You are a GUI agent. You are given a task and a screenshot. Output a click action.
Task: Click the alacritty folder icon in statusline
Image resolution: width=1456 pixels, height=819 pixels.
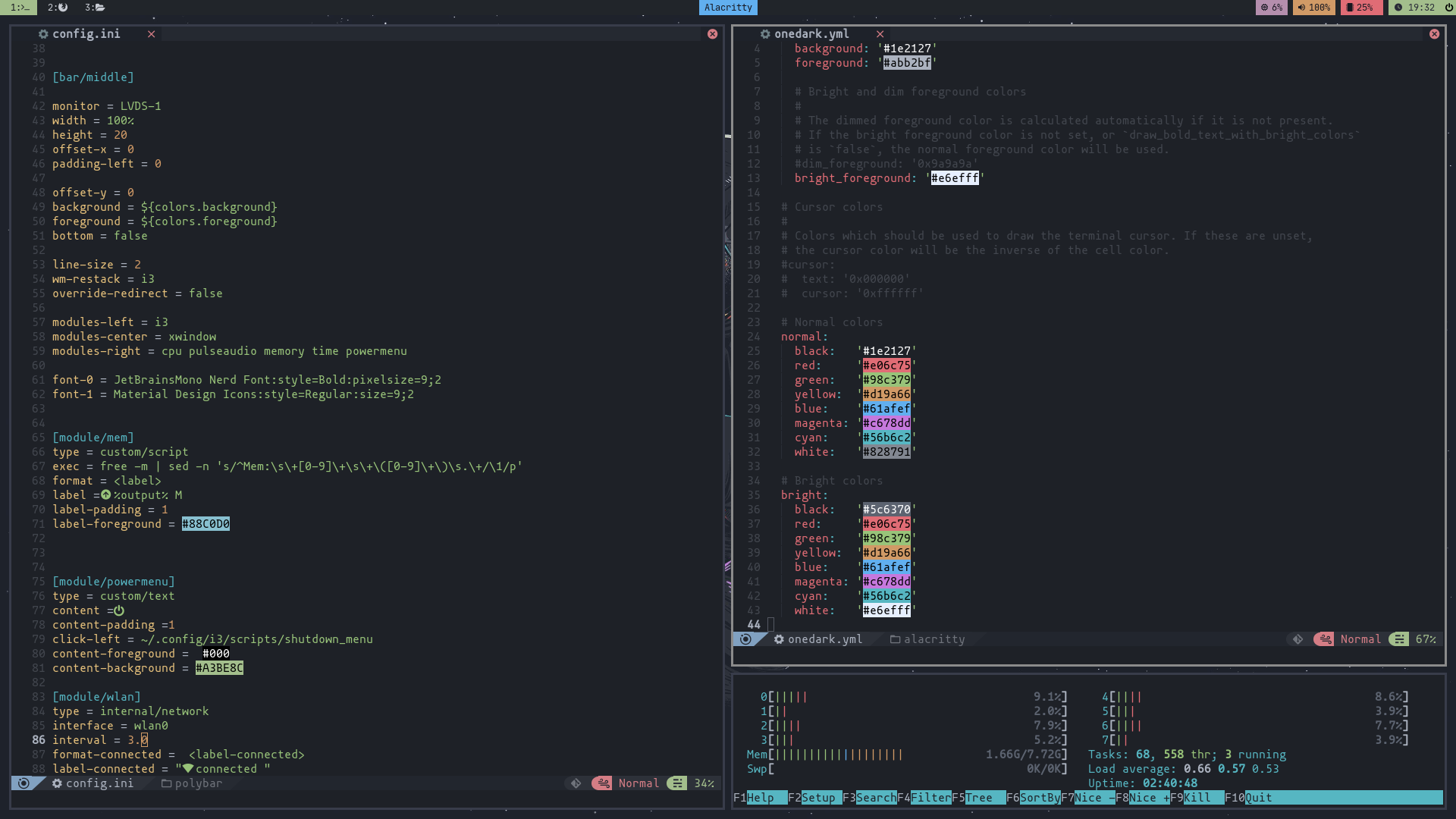point(895,639)
